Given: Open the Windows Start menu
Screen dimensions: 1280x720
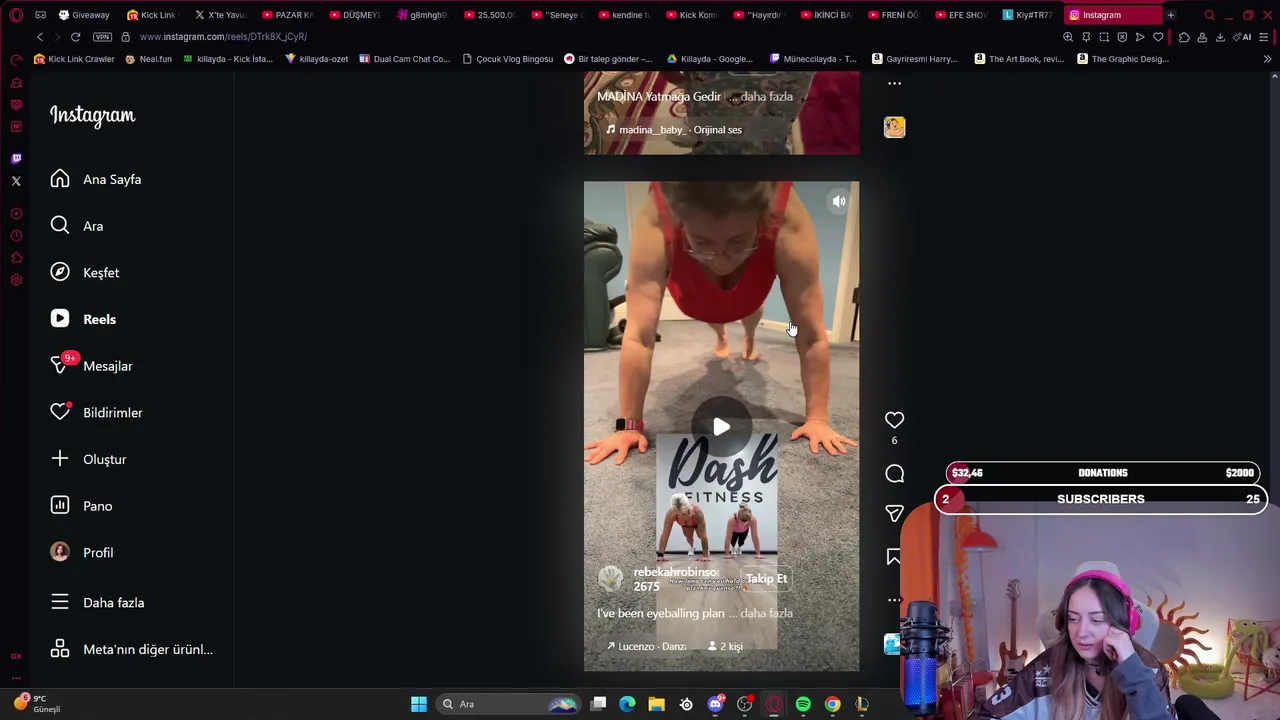Looking at the screenshot, I should point(419,704).
